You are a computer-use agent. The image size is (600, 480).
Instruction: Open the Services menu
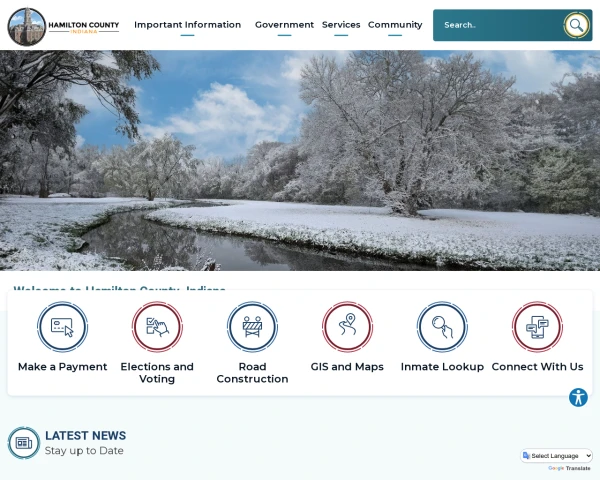coord(341,25)
